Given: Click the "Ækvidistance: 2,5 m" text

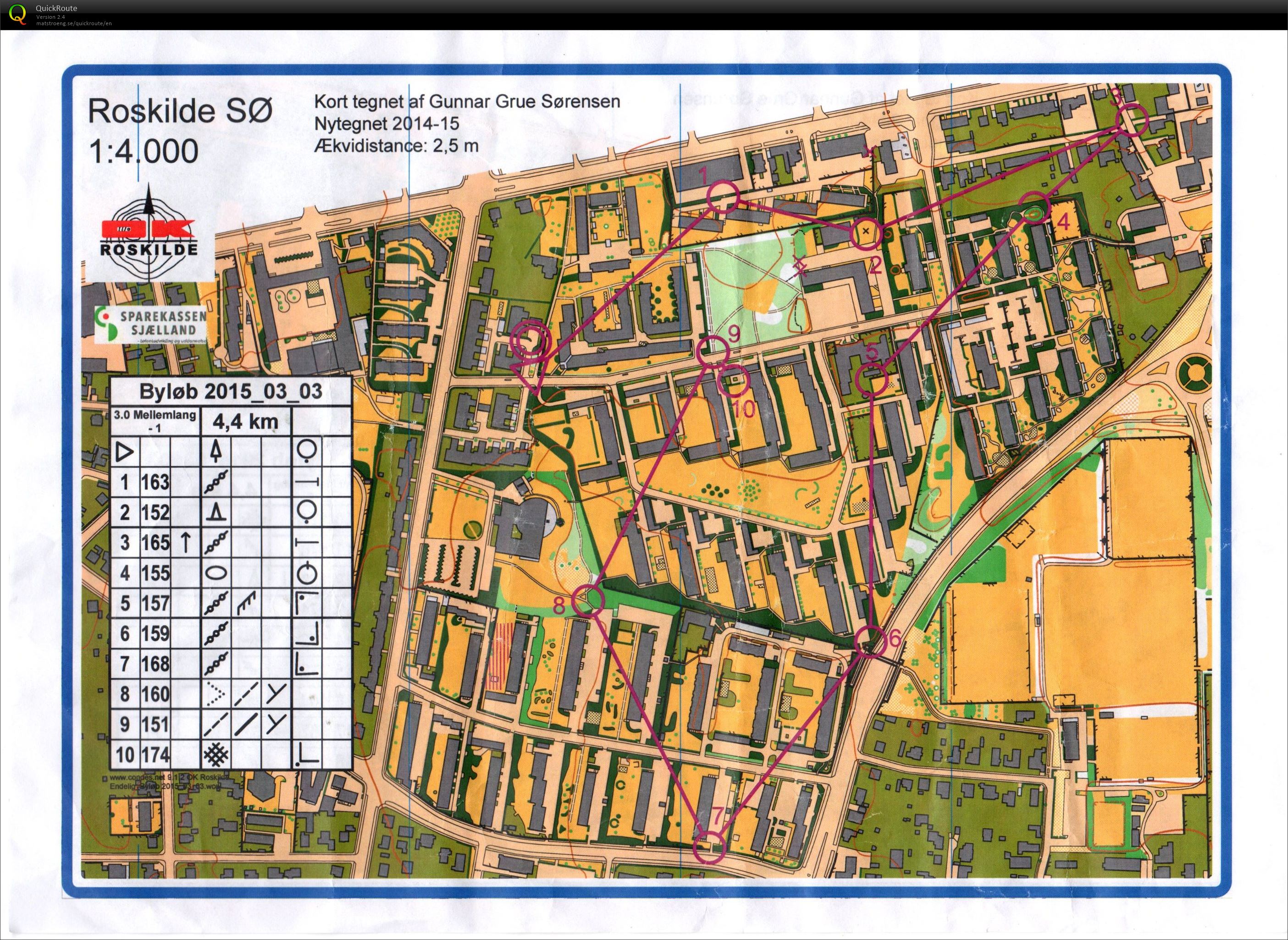Looking at the screenshot, I should [396, 146].
